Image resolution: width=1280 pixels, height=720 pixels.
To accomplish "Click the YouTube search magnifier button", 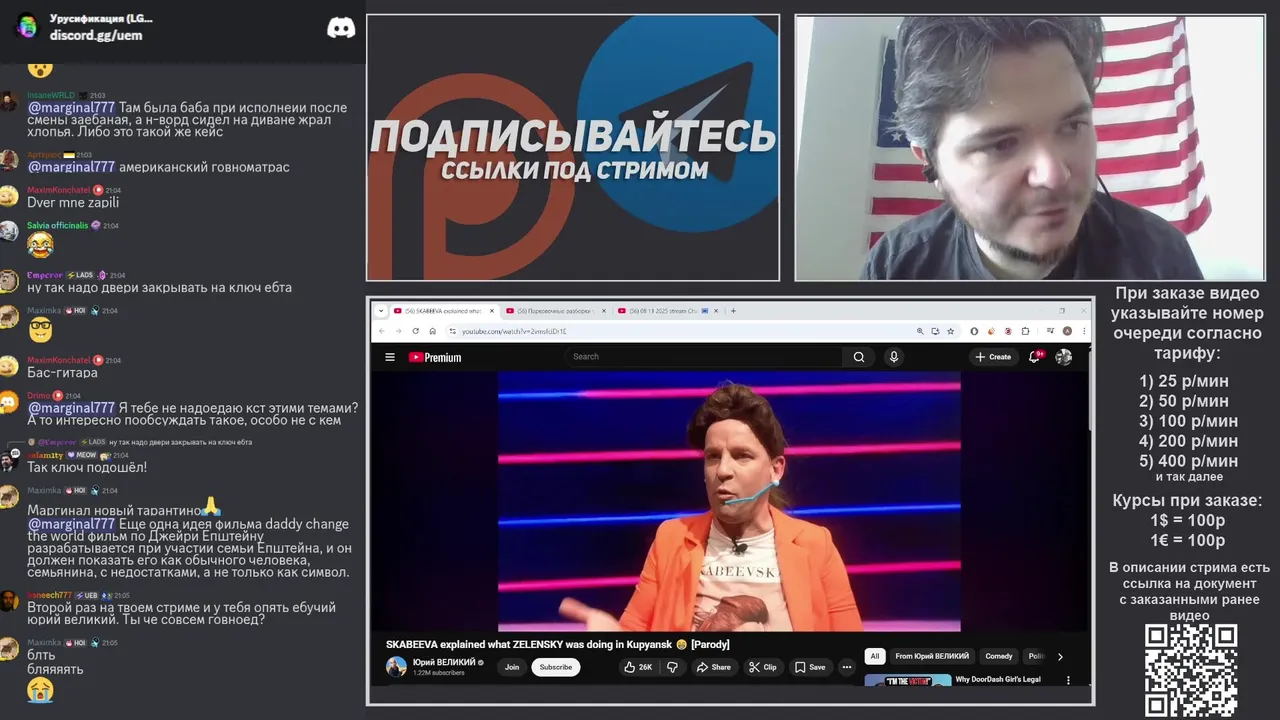I will (858, 357).
